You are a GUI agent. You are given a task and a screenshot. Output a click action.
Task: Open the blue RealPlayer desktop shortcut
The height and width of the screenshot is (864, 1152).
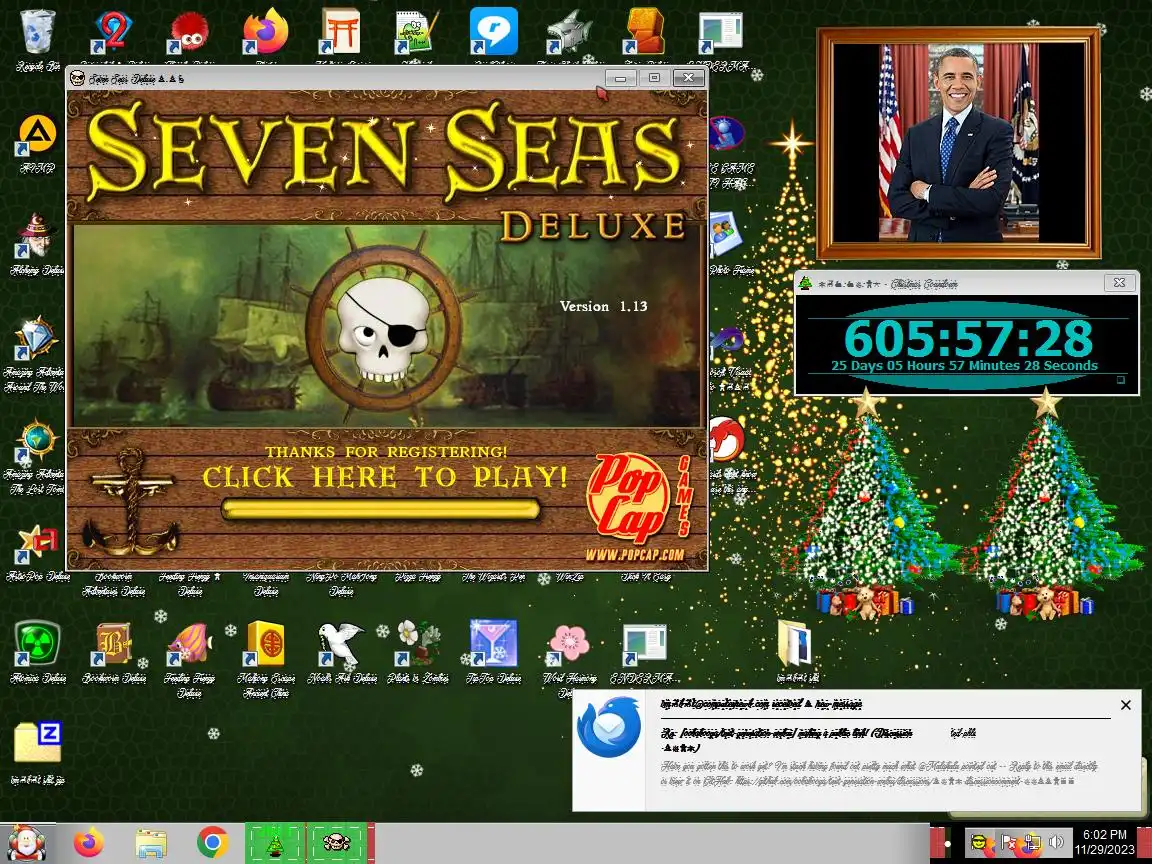point(493,32)
